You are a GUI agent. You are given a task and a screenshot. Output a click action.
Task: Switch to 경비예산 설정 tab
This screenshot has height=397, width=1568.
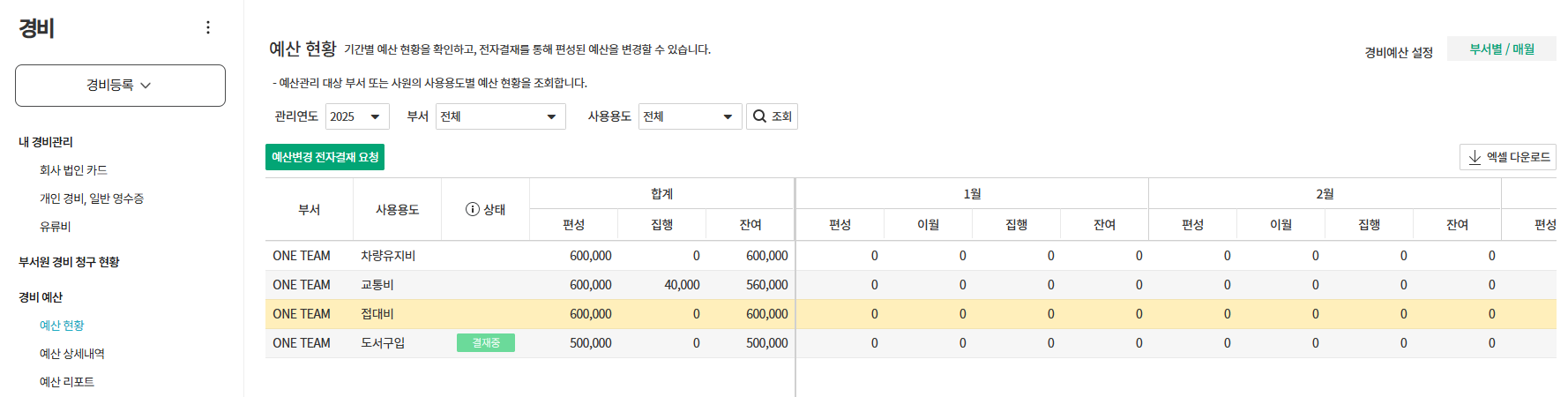[1399, 53]
